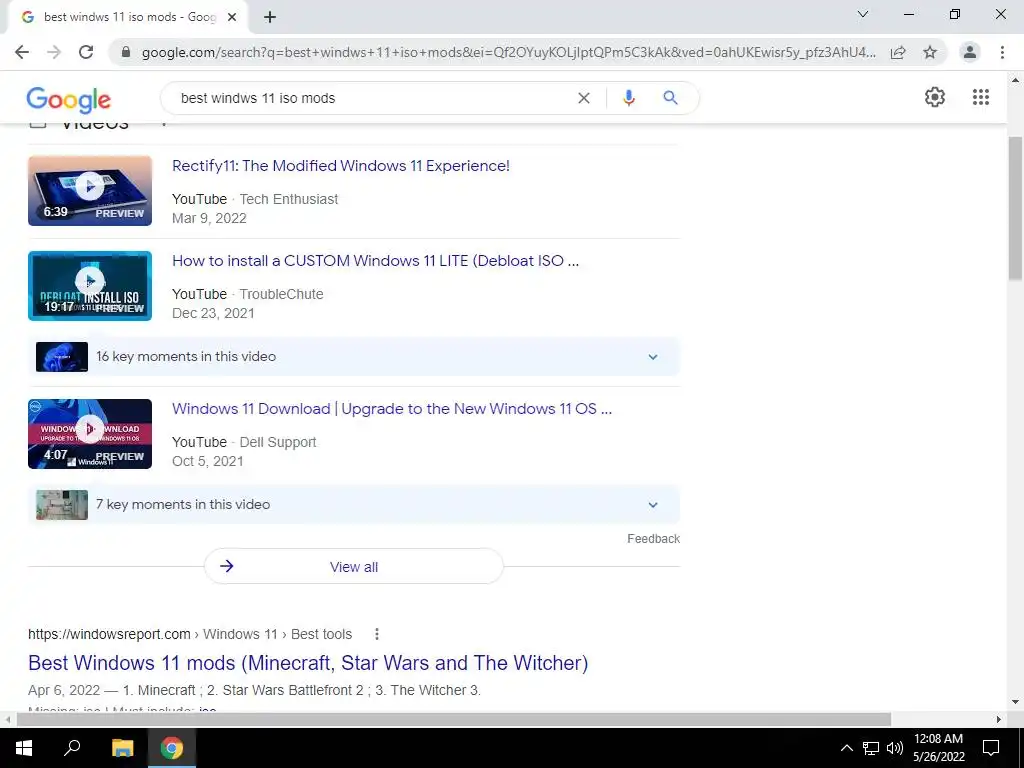Open 'Rectify11: The Modified Windows 11 Experience!' link
The height and width of the screenshot is (768, 1024).
341,166
